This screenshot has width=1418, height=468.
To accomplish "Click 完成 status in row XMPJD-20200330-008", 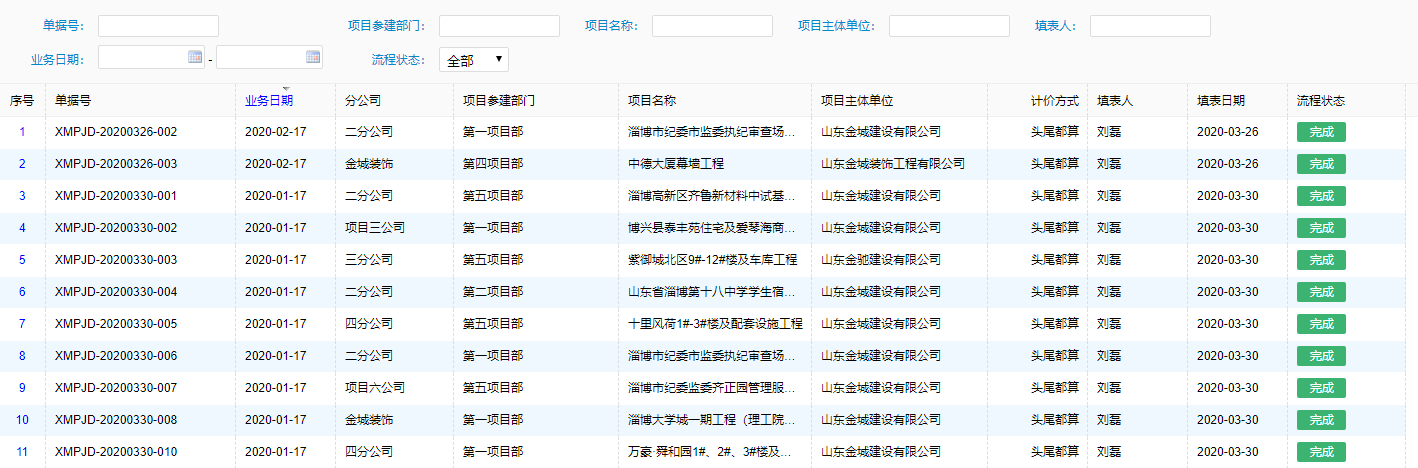I will (1321, 420).
